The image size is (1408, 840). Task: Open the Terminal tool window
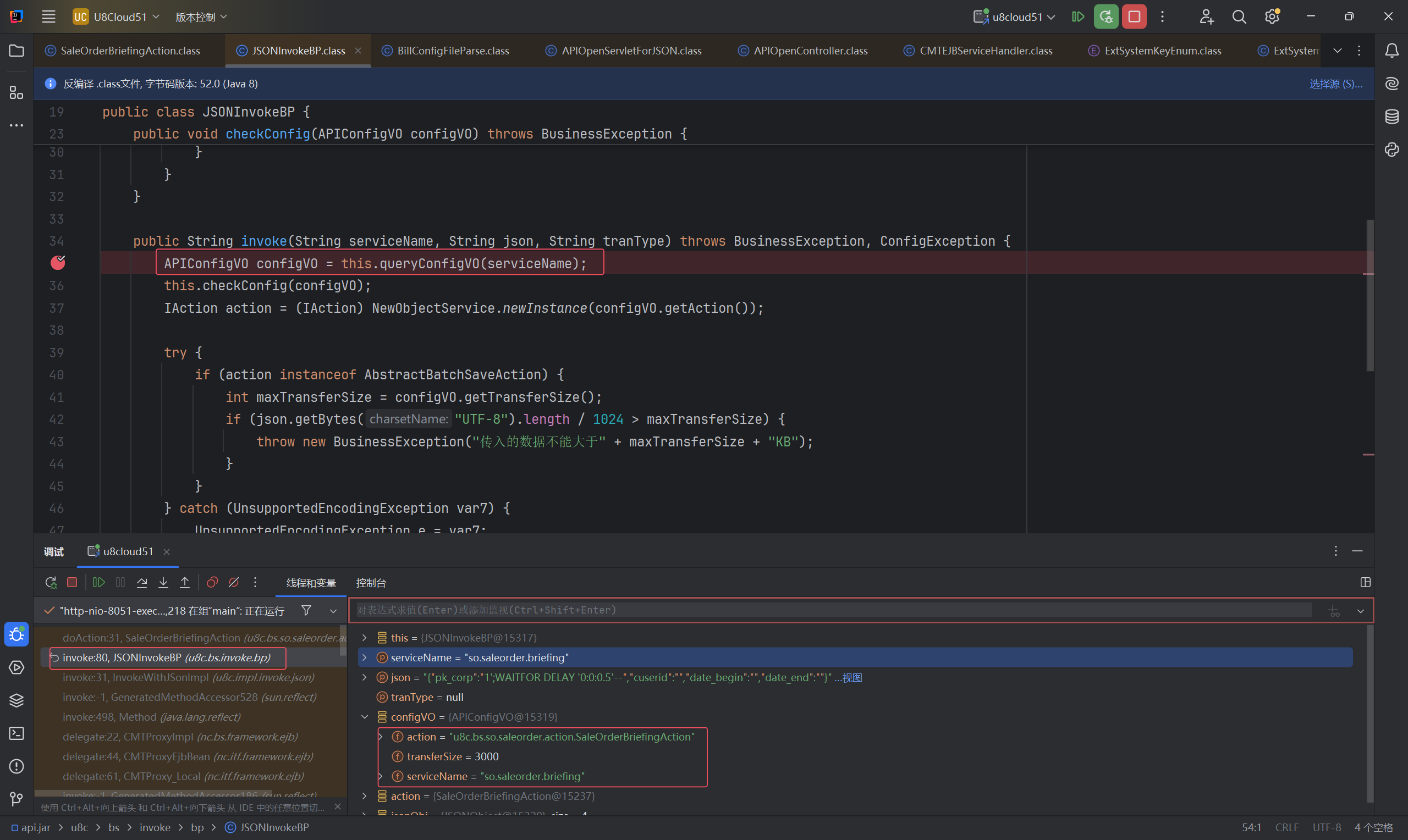click(16, 733)
